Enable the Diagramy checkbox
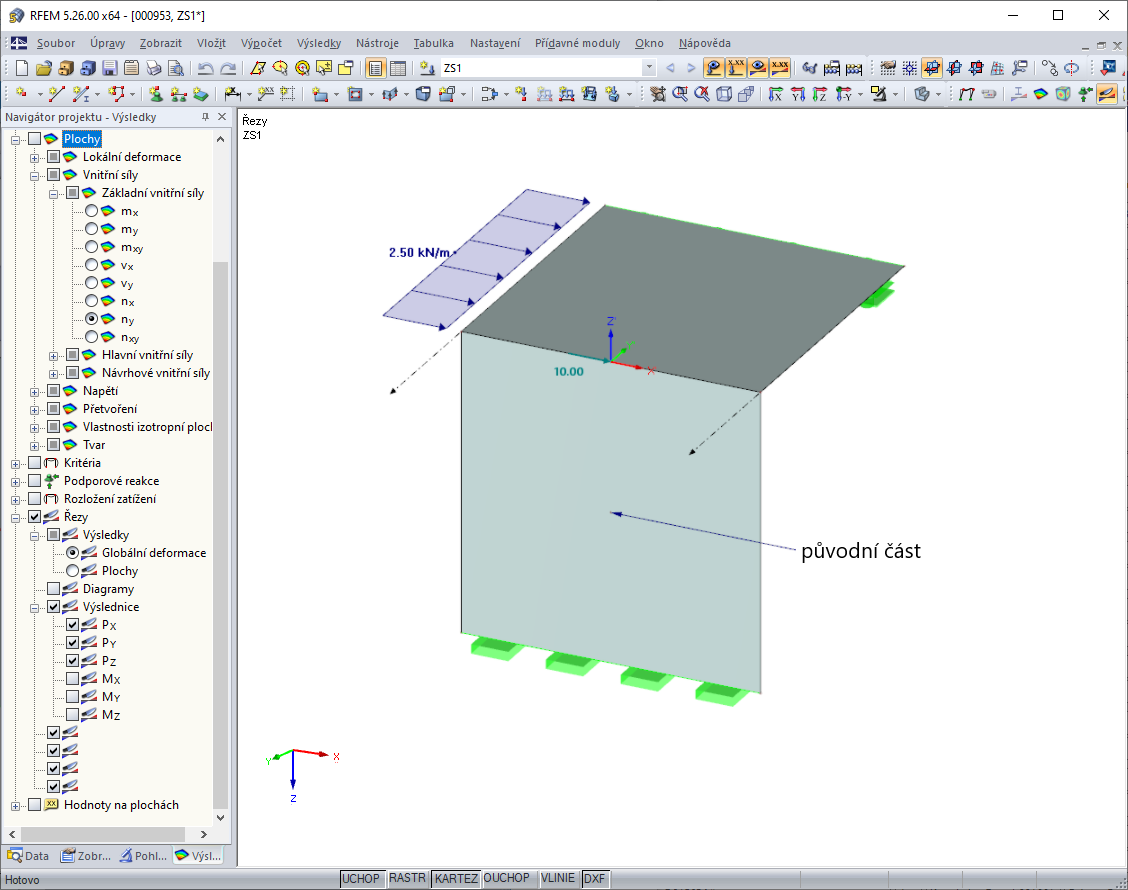 click(54, 589)
